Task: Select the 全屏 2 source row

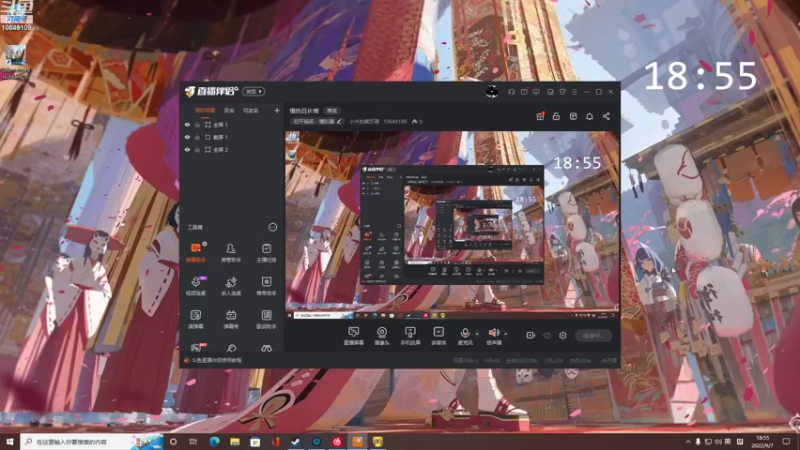Action: click(232, 150)
